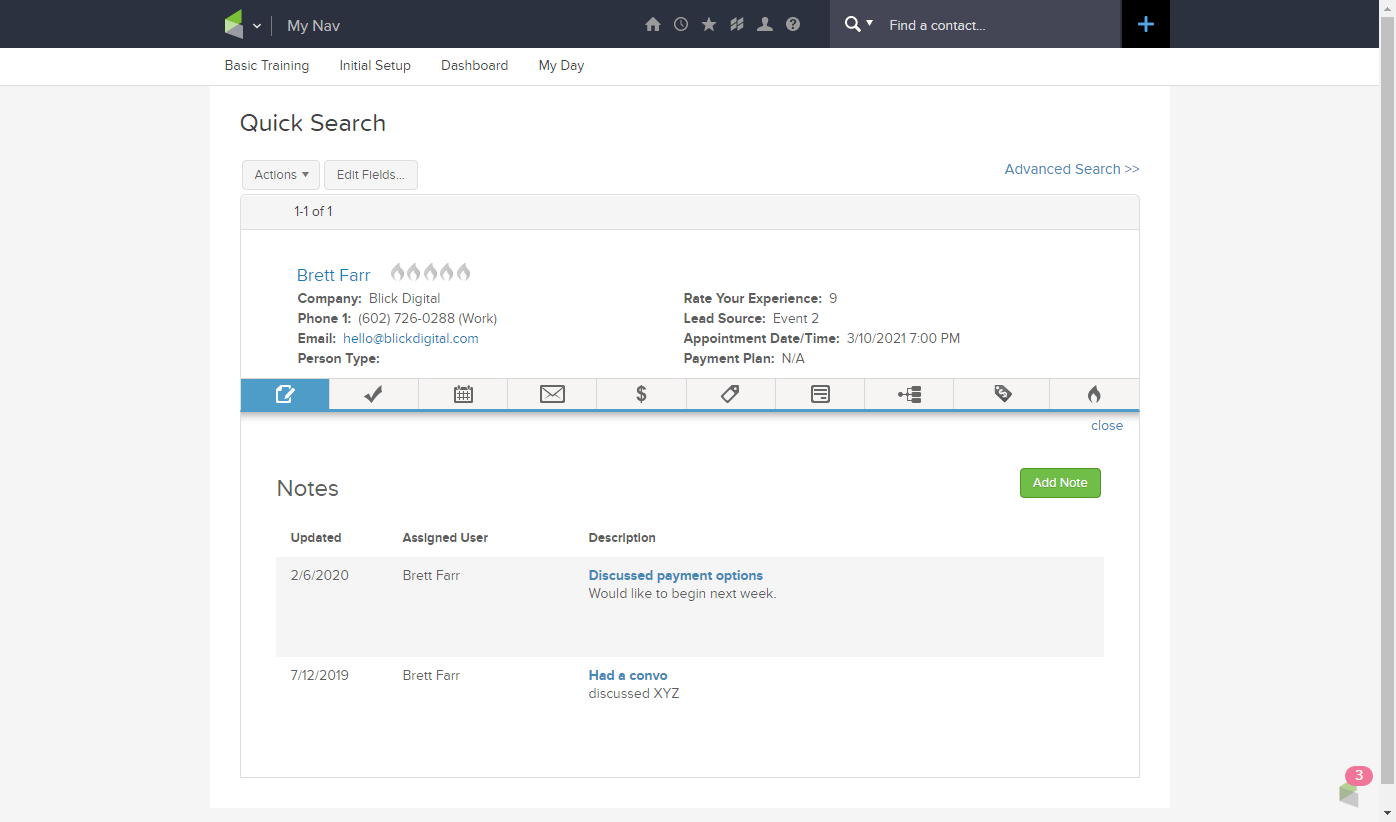1396x822 pixels.
Task: Click the blue plus quick-add button
Action: [x=1146, y=24]
